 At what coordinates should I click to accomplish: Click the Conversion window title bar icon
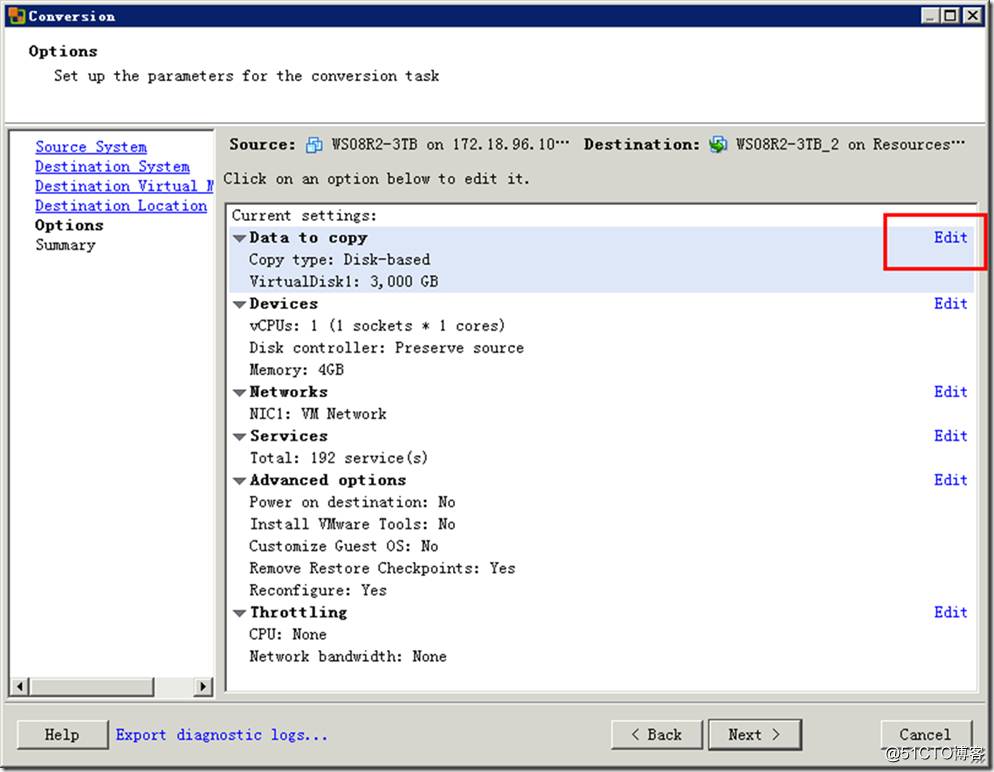(16, 16)
